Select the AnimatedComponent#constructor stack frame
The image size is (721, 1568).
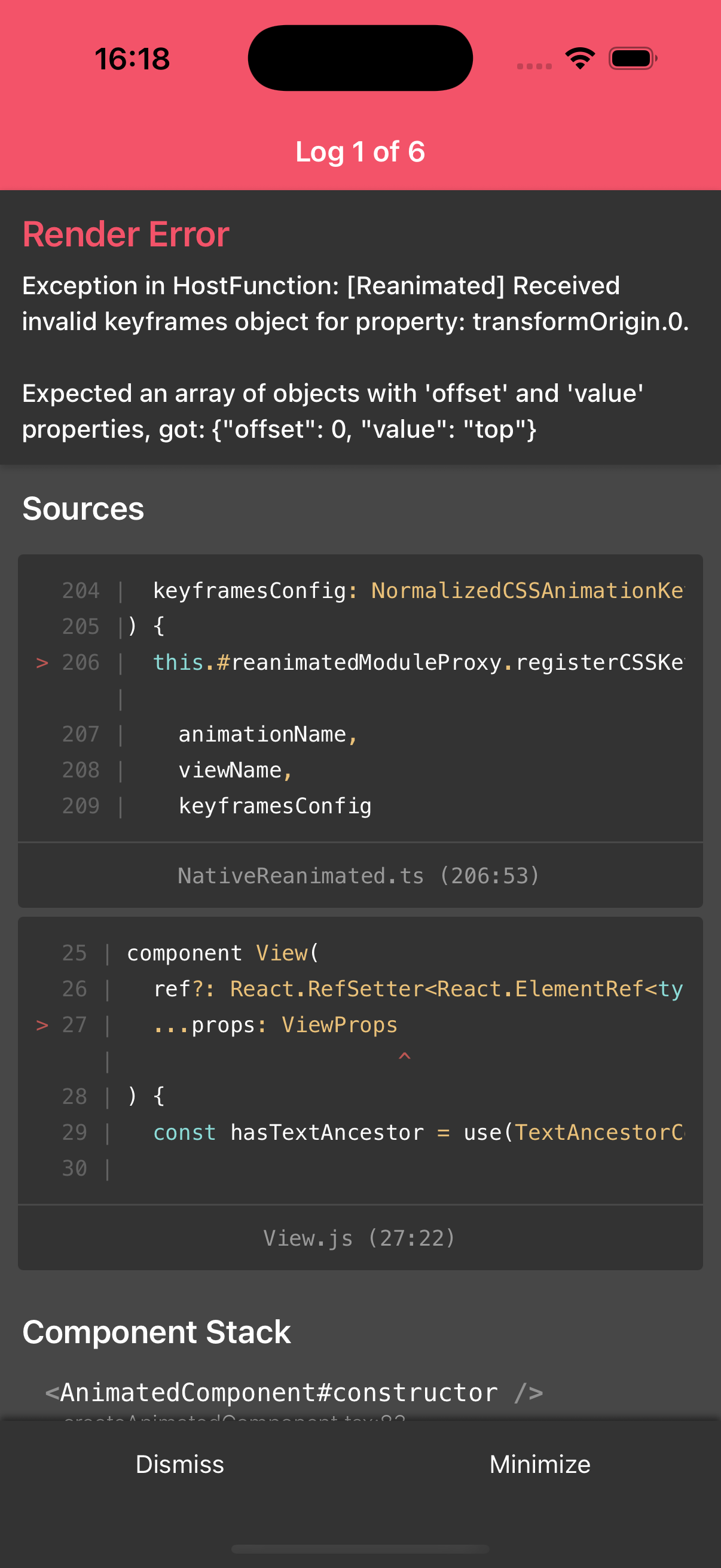pos(294,1393)
